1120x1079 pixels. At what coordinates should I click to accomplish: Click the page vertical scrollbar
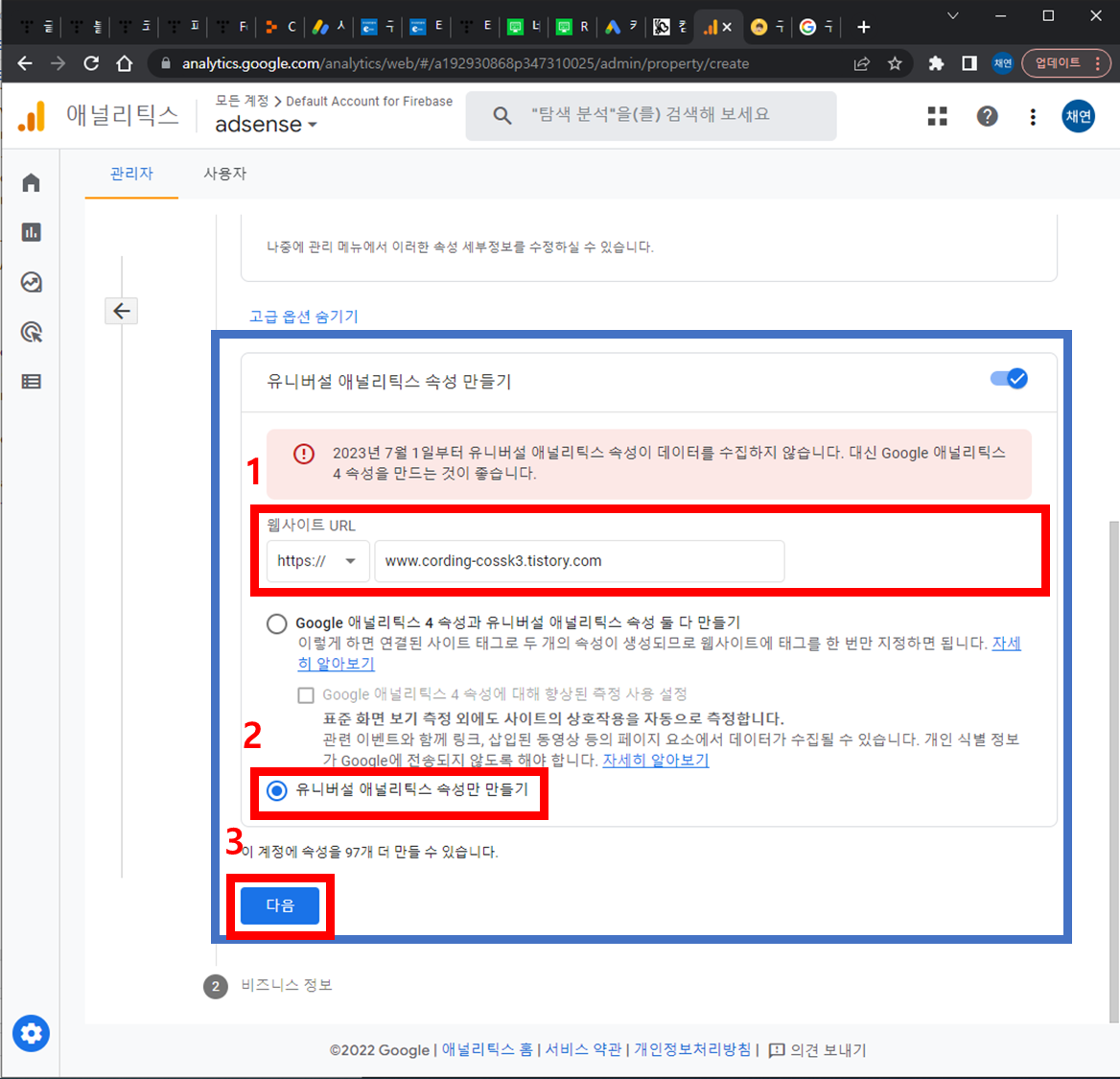(1113, 772)
